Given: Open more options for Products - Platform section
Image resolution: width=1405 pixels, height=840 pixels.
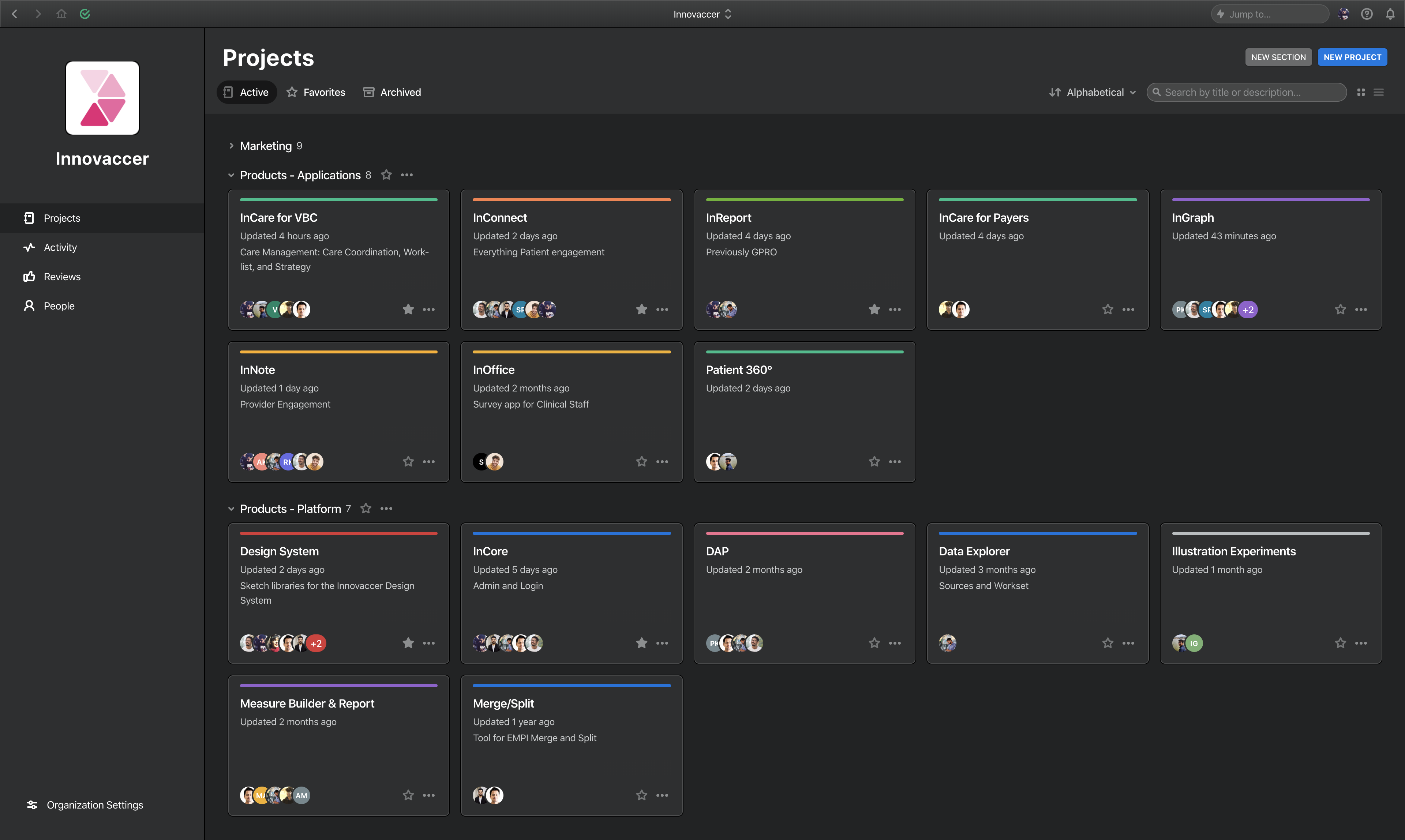Looking at the screenshot, I should tap(386, 508).
